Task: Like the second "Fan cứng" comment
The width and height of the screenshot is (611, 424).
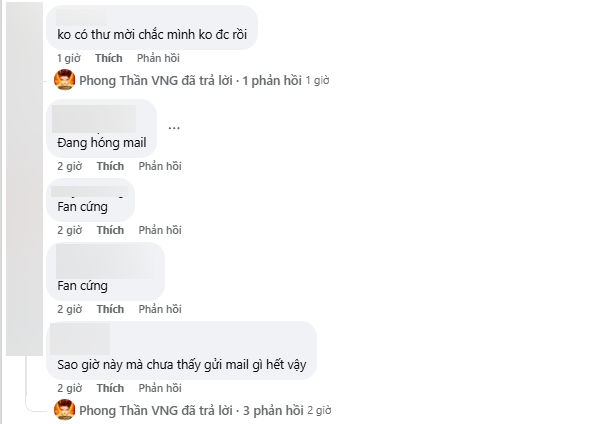Action: pos(110,309)
